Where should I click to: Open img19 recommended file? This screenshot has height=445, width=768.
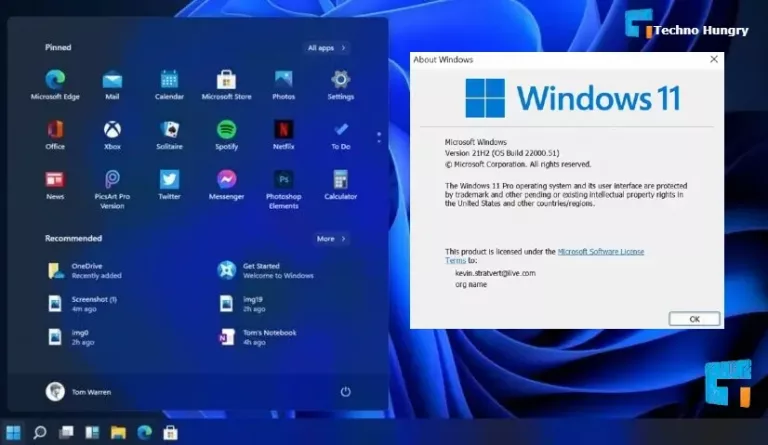242,304
